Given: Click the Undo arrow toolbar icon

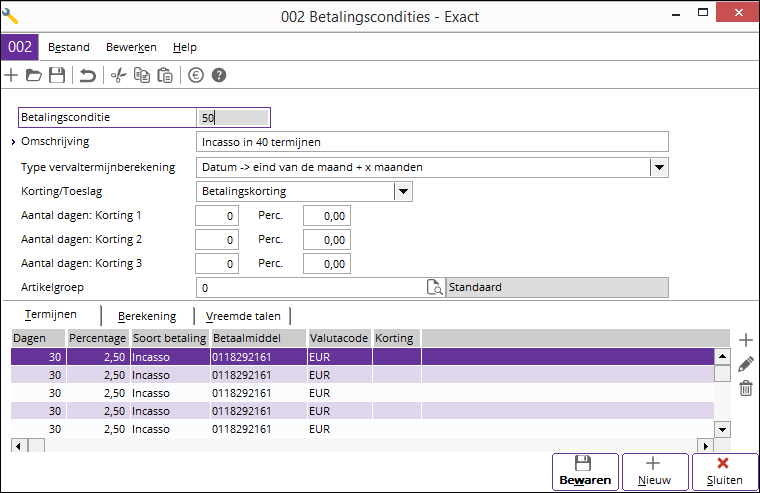Looking at the screenshot, I should pyautogui.click(x=88, y=75).
